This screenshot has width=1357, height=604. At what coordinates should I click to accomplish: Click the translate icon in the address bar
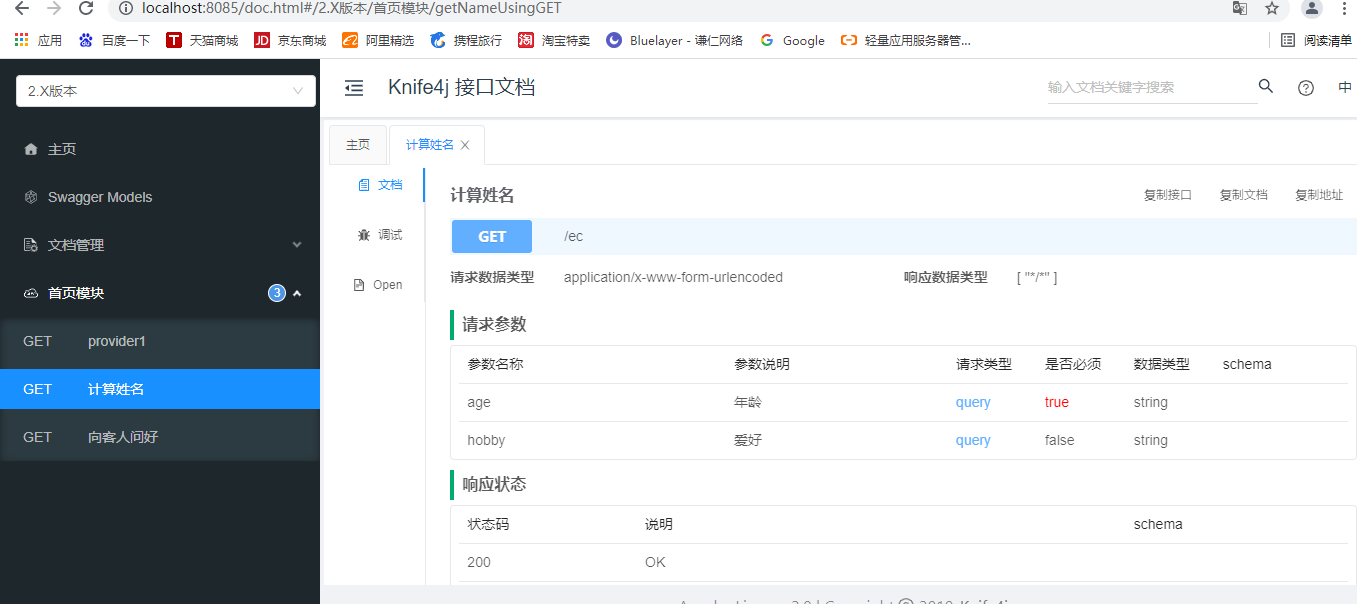coord(1240,8)
